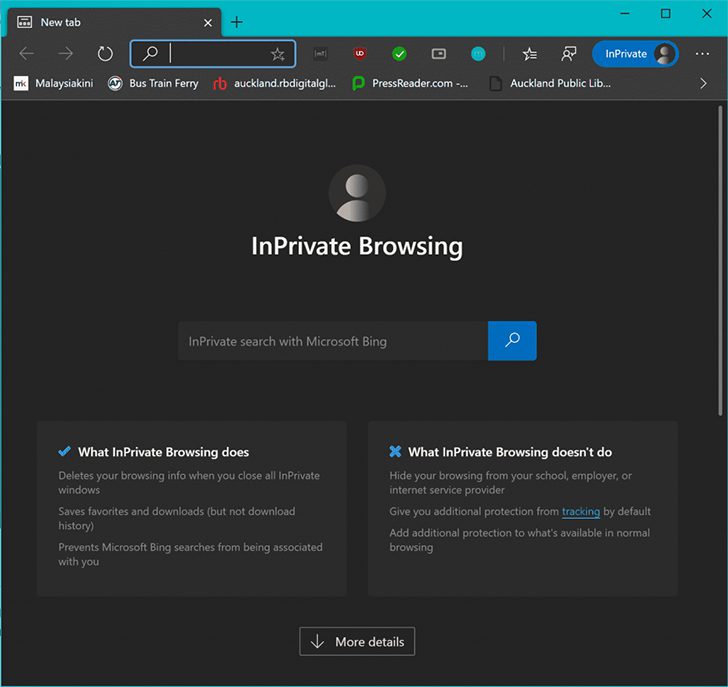Click the InPrivate profile indicator
Screen dimensions: 728x687
[x=635, y=54]
